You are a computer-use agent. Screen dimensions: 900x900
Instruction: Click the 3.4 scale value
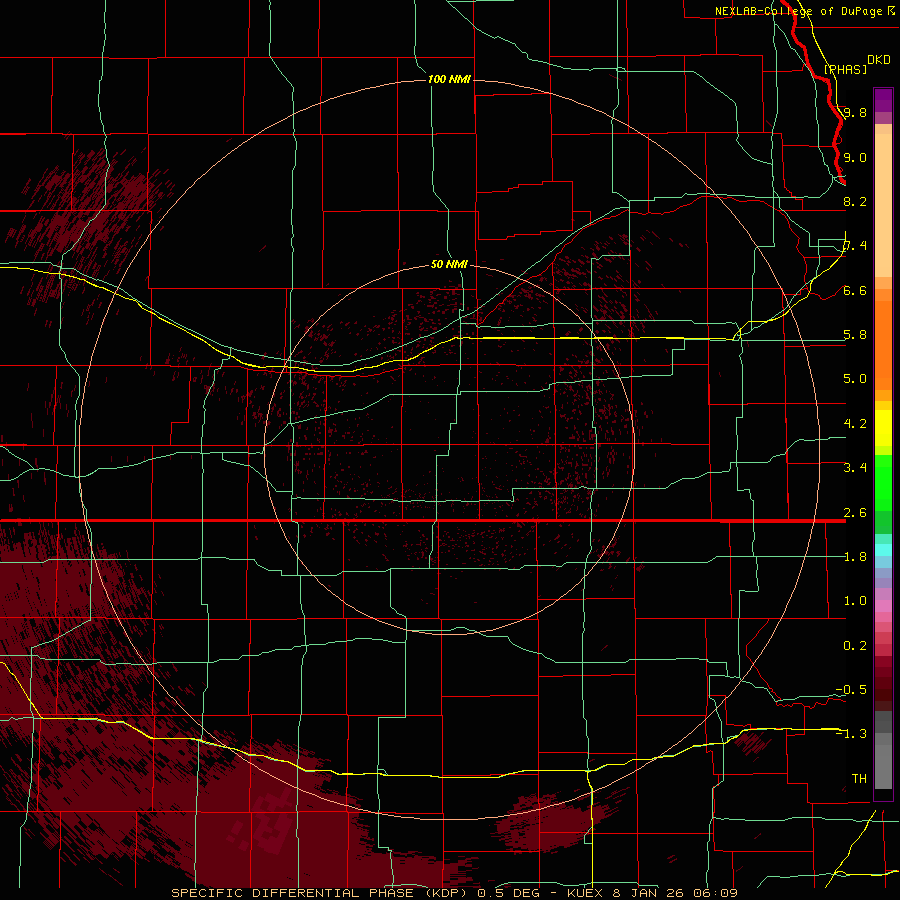855,468
